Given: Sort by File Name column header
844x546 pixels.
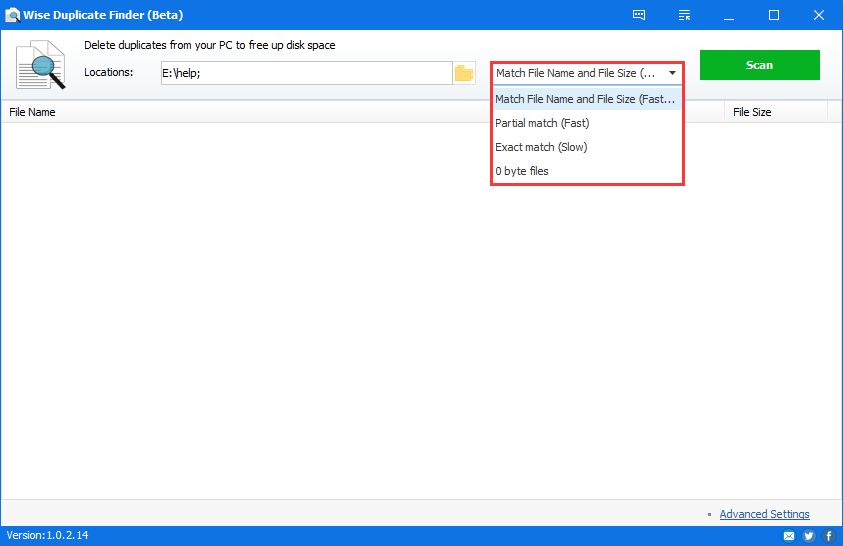Looking at the screenshot, I should tap(32, 112).
